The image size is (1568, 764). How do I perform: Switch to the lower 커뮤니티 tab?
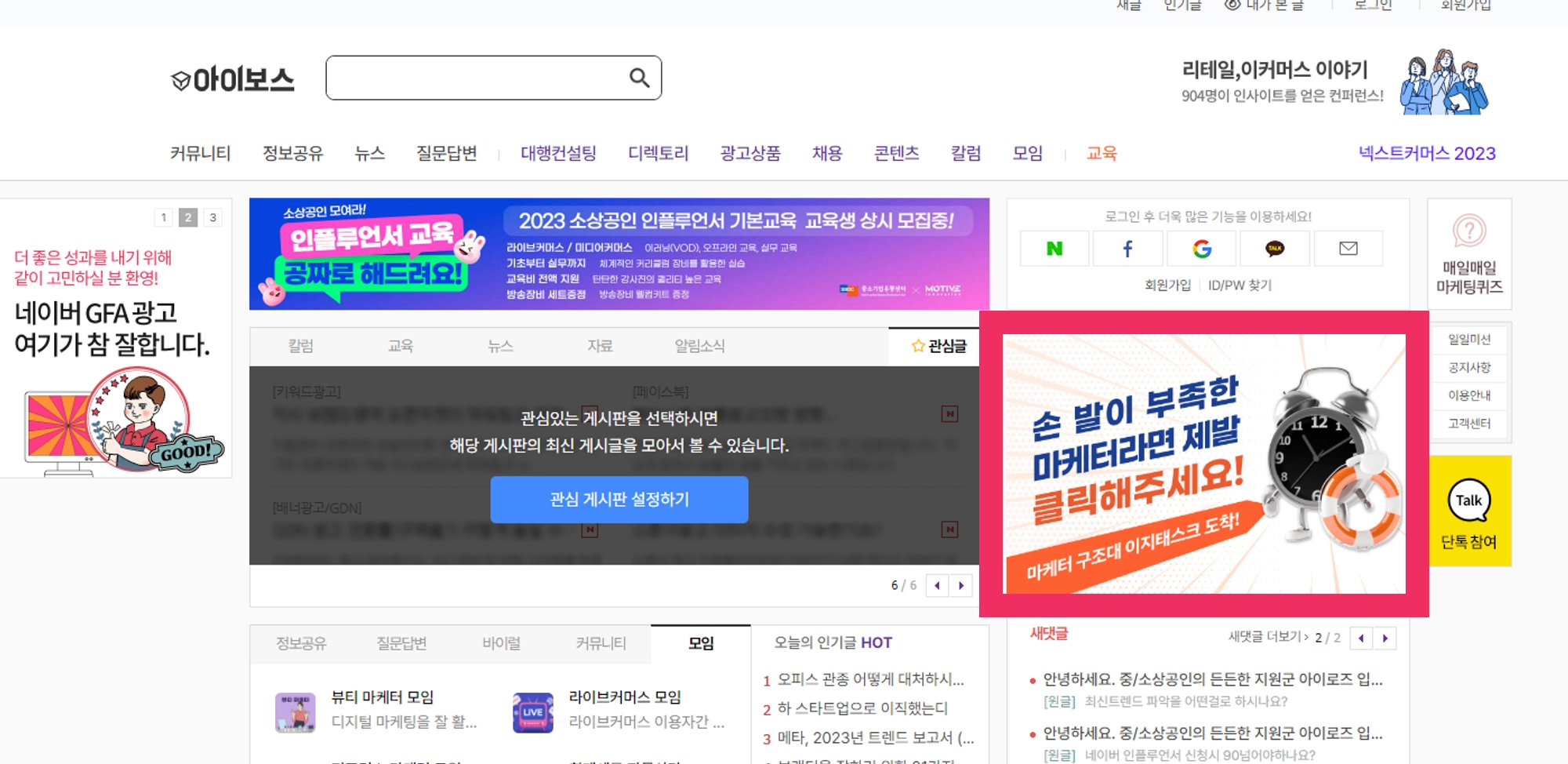[x=601, y=643]
